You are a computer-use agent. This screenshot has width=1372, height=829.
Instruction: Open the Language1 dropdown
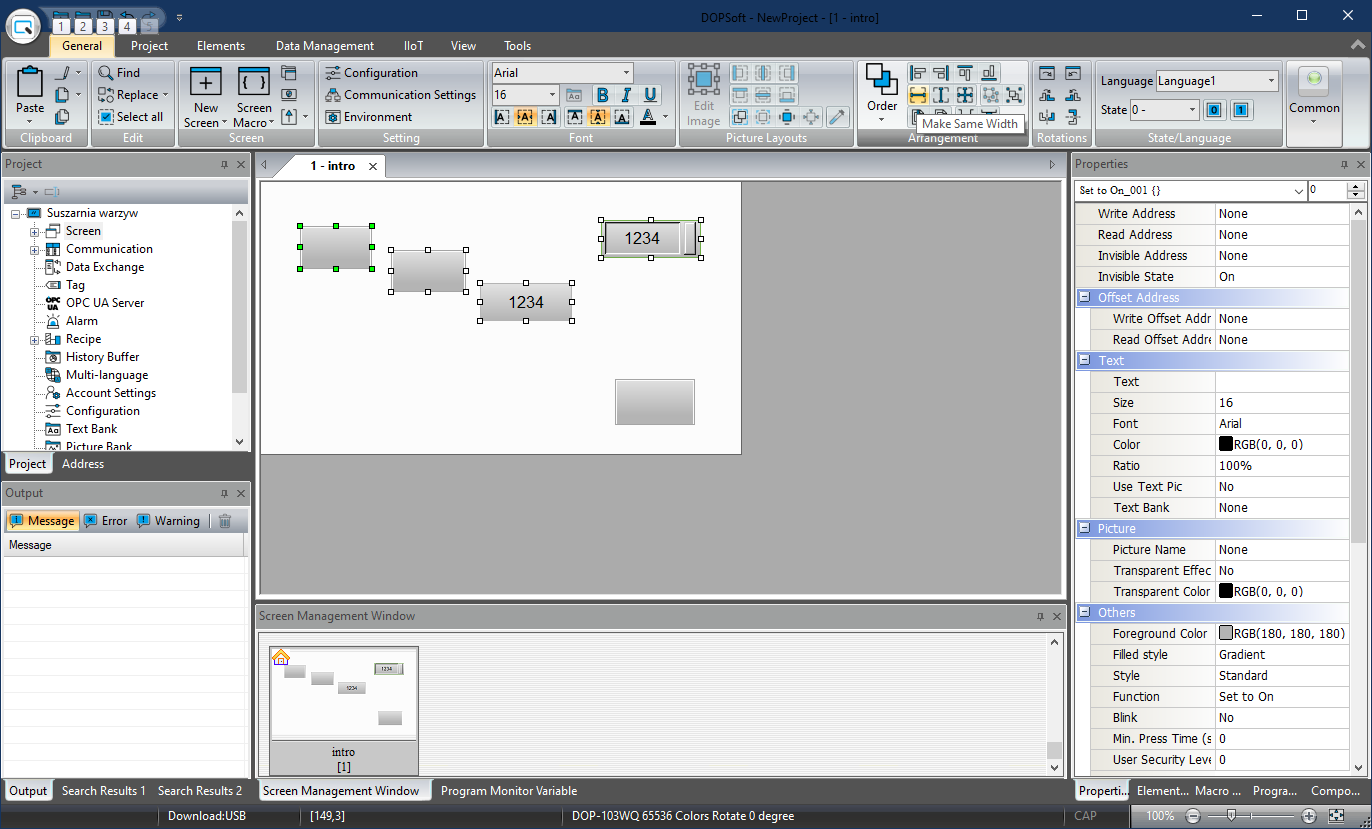(x=1271, y=81)
